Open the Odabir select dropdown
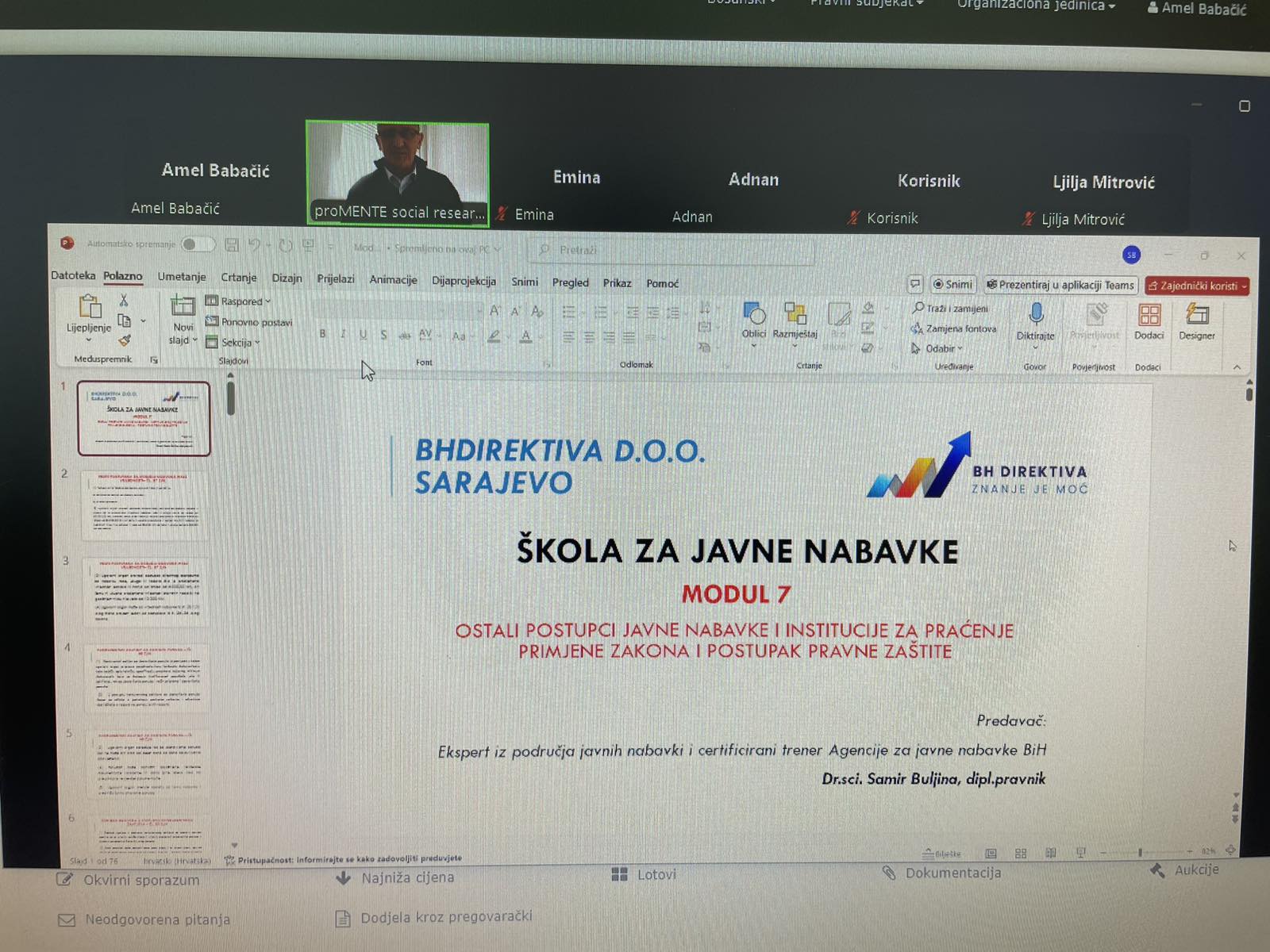 [x=937, y=348]
